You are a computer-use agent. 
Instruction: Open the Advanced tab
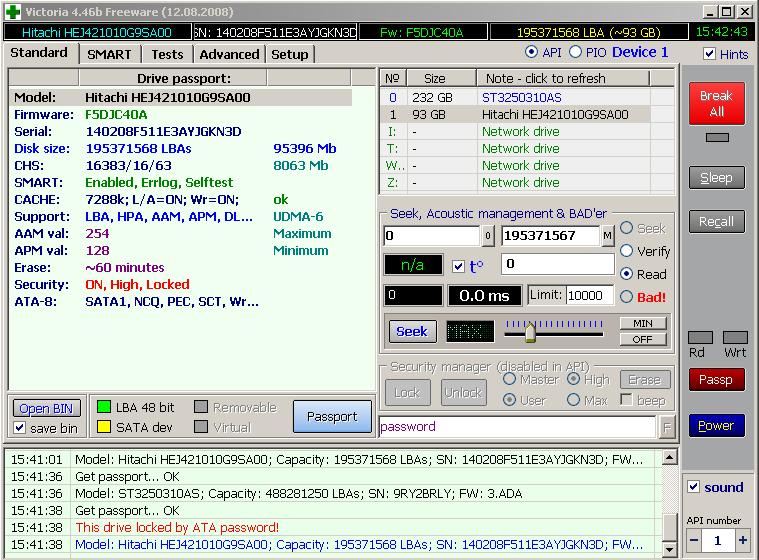[229, 54]
